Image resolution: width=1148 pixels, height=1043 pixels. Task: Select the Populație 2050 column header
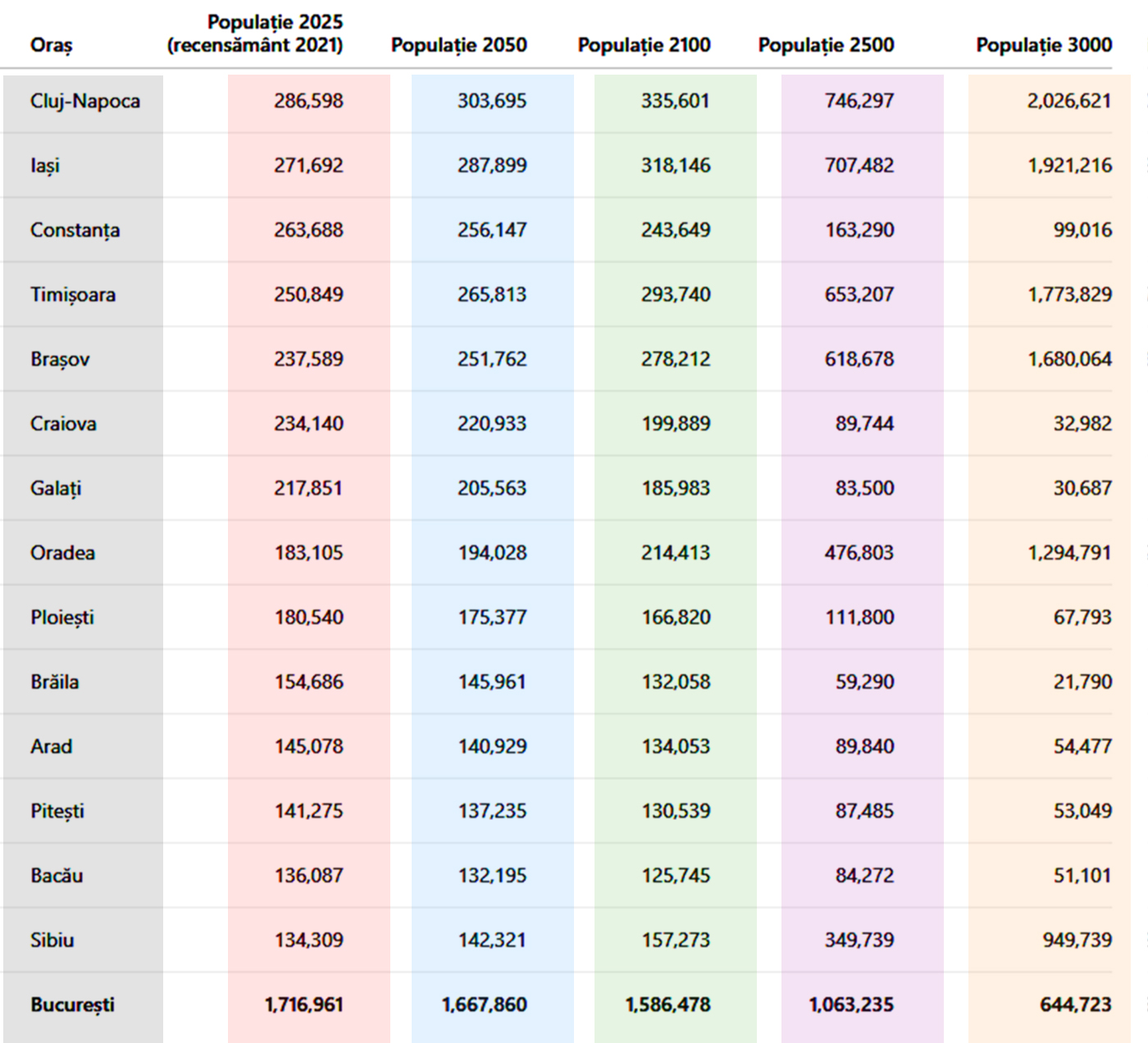coord(458,45)
